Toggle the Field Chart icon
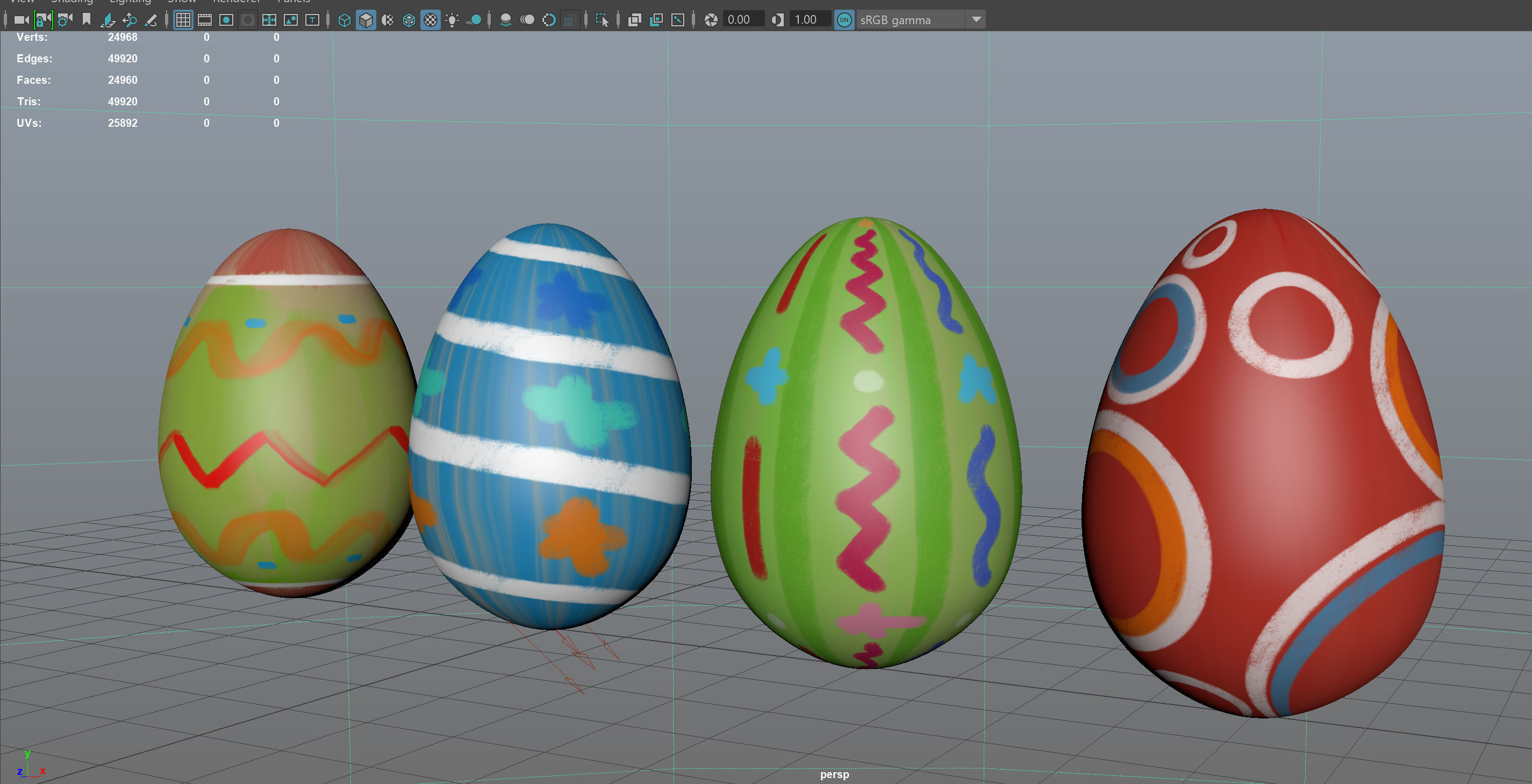Viewport: 1532px width, 784px height. click(269, 20)
